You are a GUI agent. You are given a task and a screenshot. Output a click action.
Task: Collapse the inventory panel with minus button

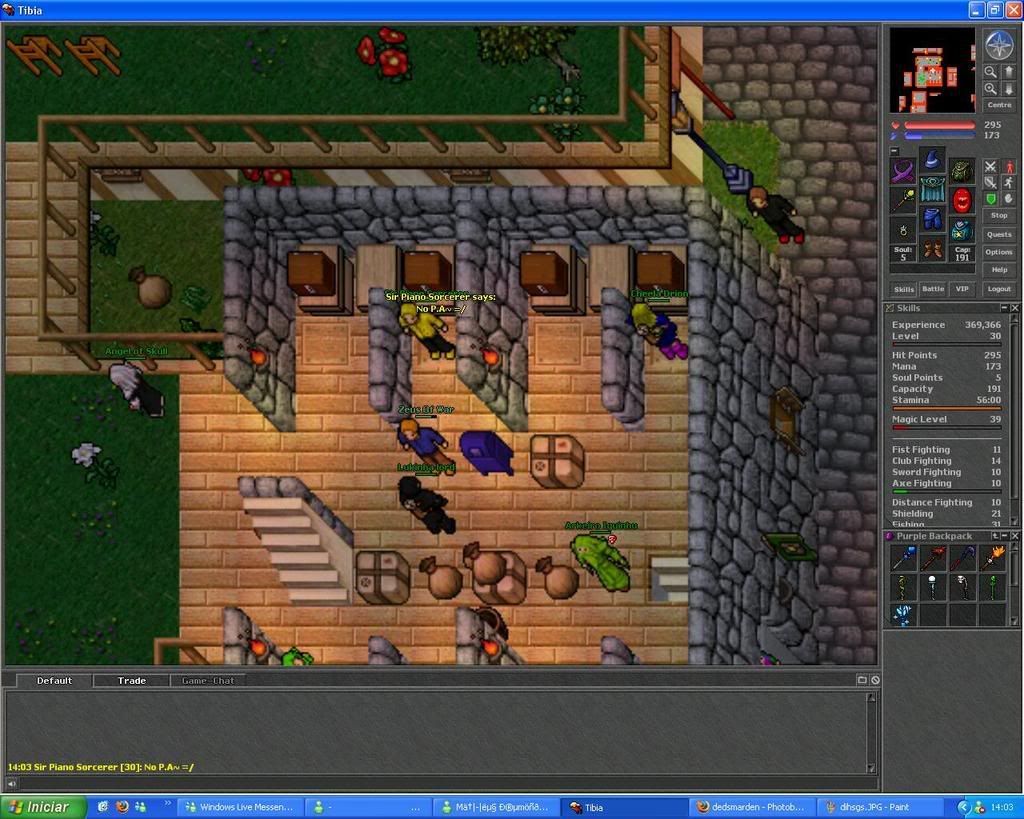(x=894, y=151)
